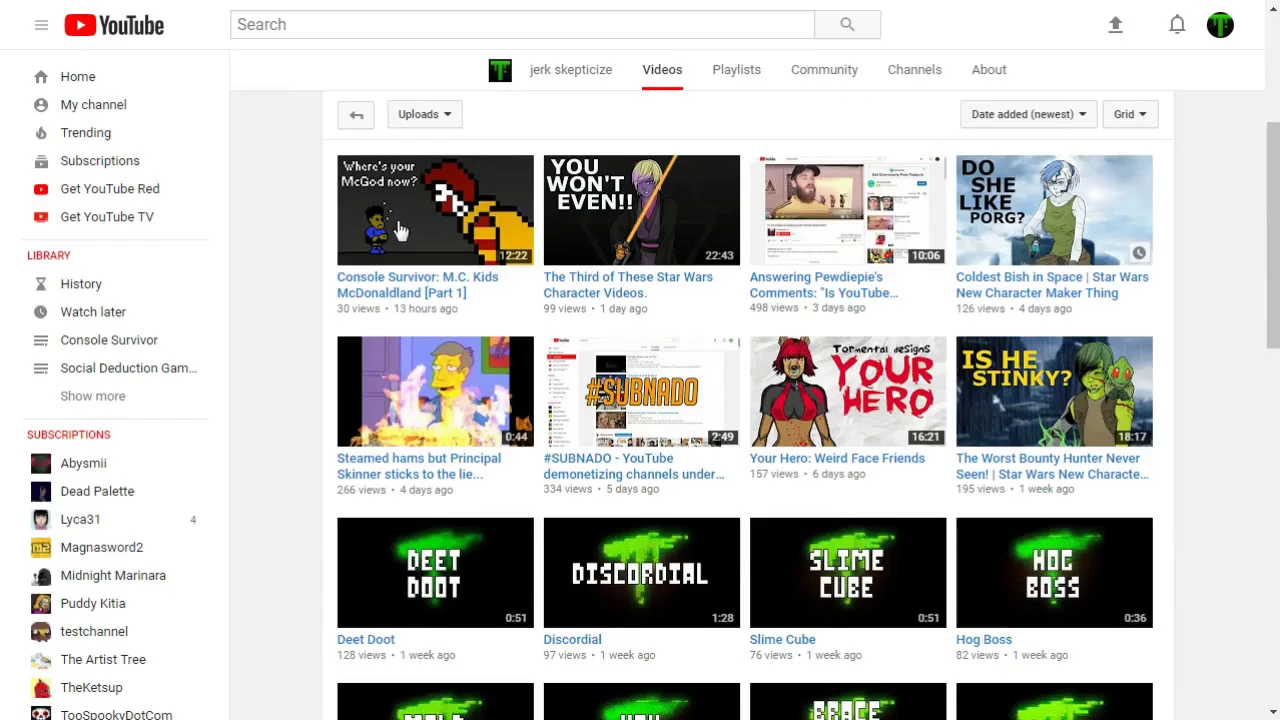Screen dimensions: 1280x720
Task: Click the YouTube logo
Action: click(x=114, y=25)
